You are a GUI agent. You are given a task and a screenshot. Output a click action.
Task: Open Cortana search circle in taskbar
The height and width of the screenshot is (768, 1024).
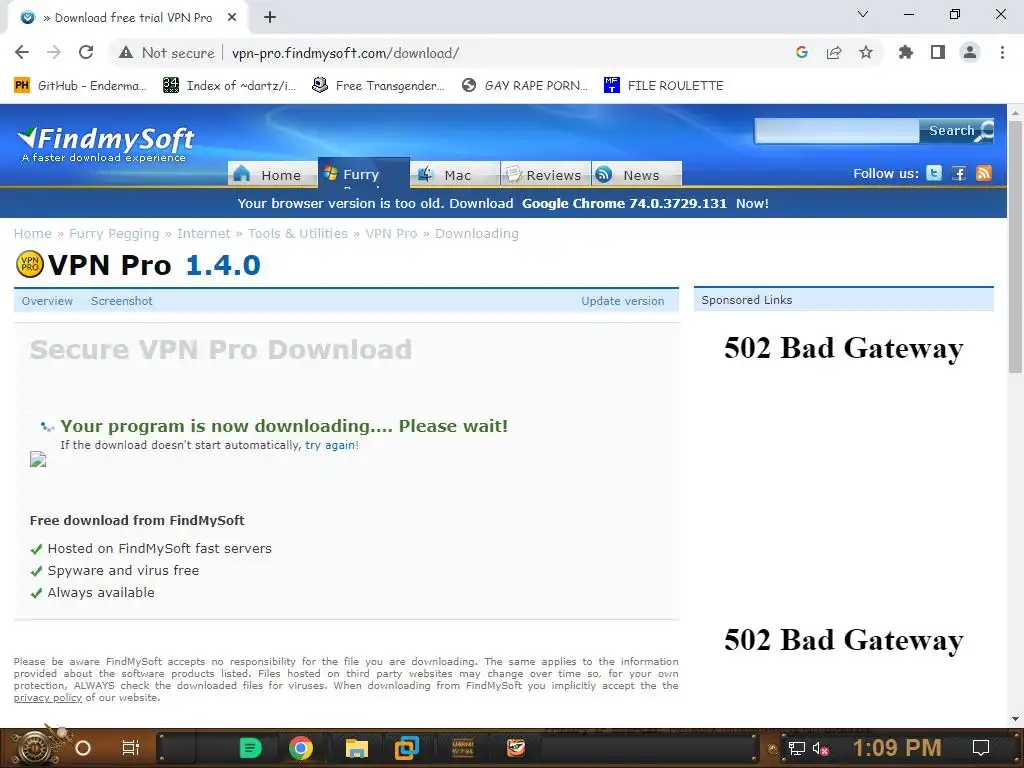point(83,748)
